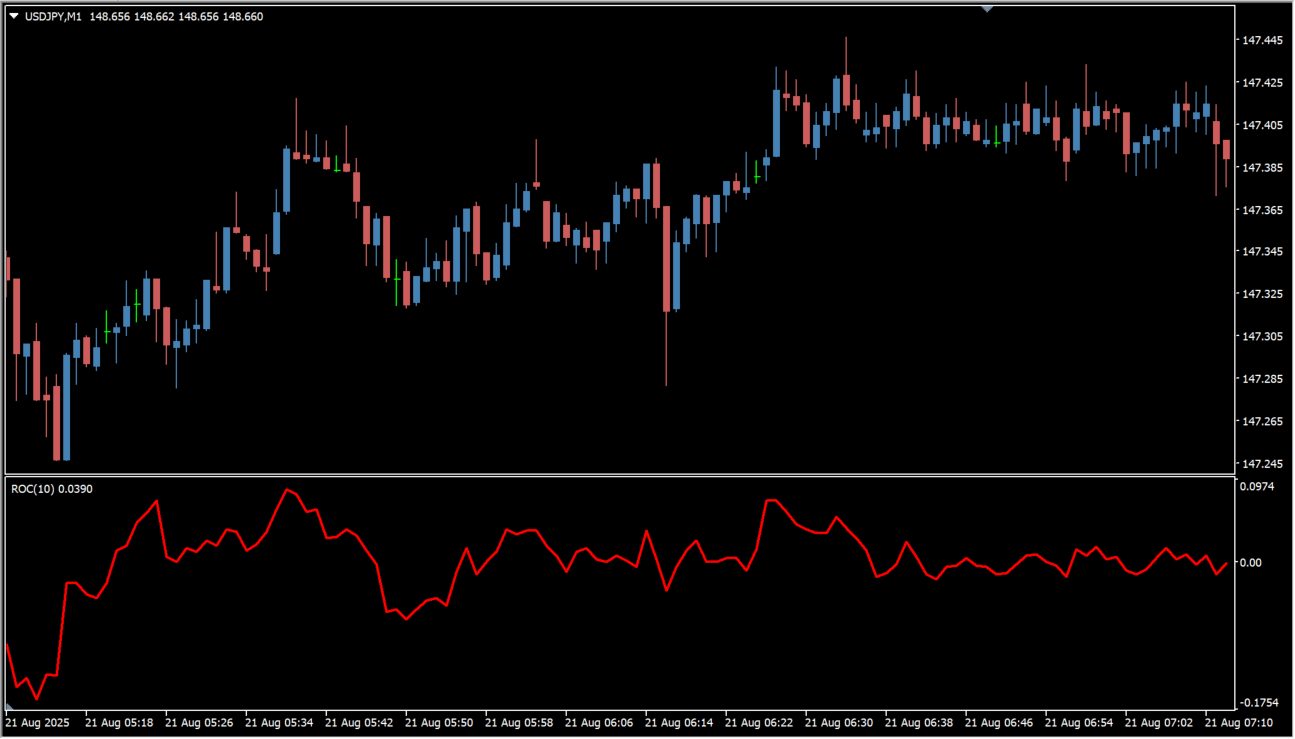Viewport: 1295px width, 739px height.
Task: Click the 21 Aug 05:34 time label
Action: click(279, 722)
